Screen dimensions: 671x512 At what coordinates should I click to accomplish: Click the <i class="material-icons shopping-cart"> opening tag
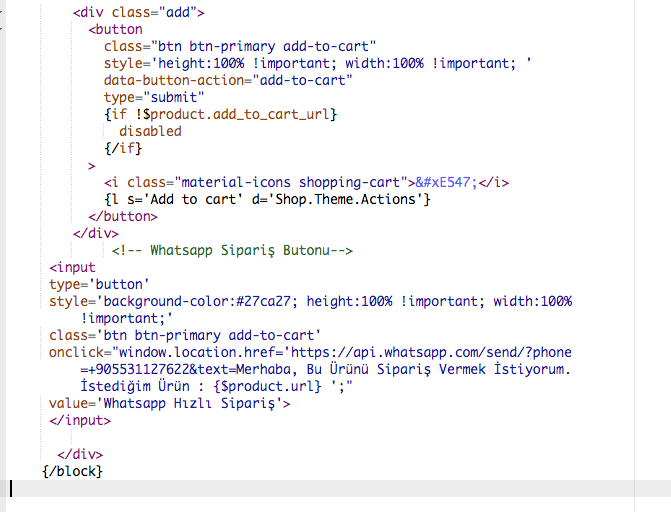click(259, 182)
